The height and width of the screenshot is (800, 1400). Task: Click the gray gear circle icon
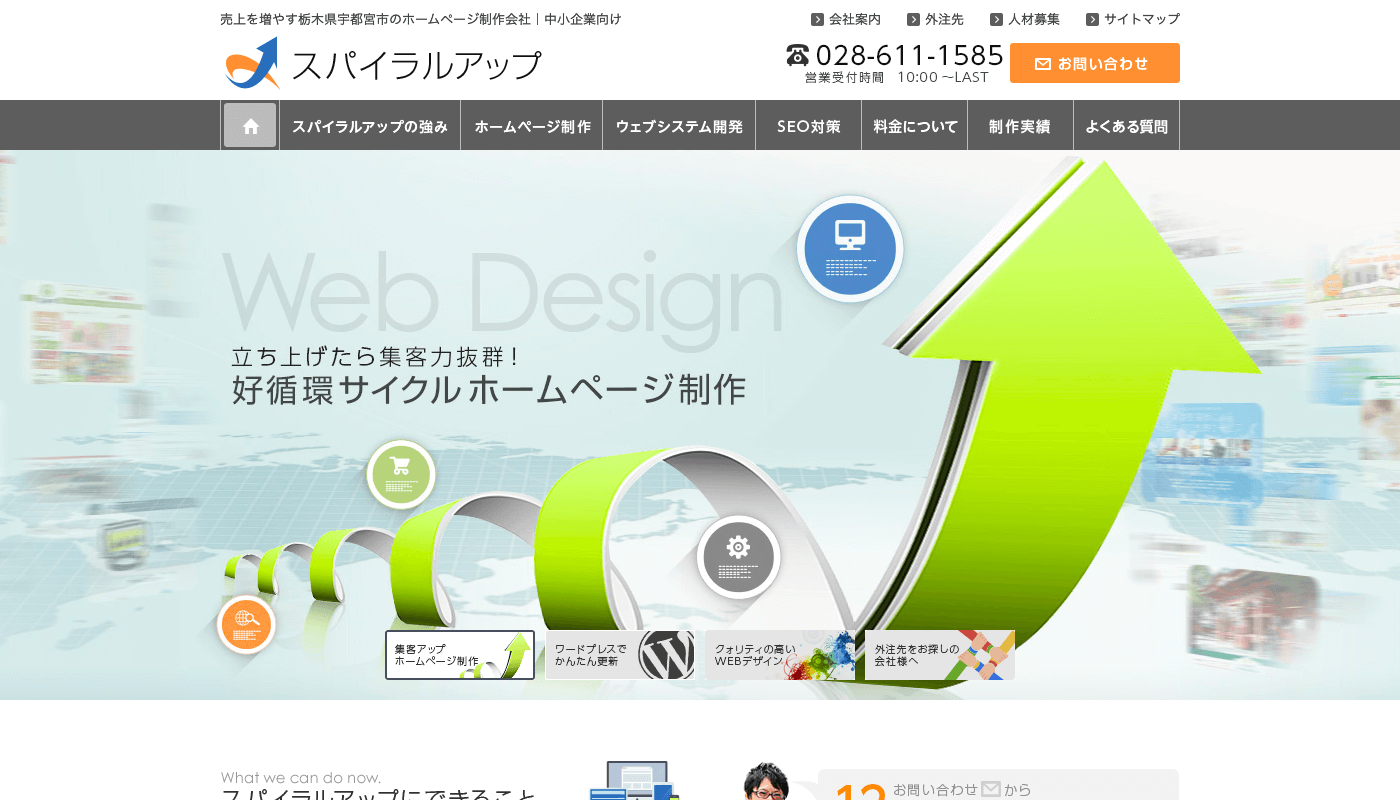(x=738, y=557)
